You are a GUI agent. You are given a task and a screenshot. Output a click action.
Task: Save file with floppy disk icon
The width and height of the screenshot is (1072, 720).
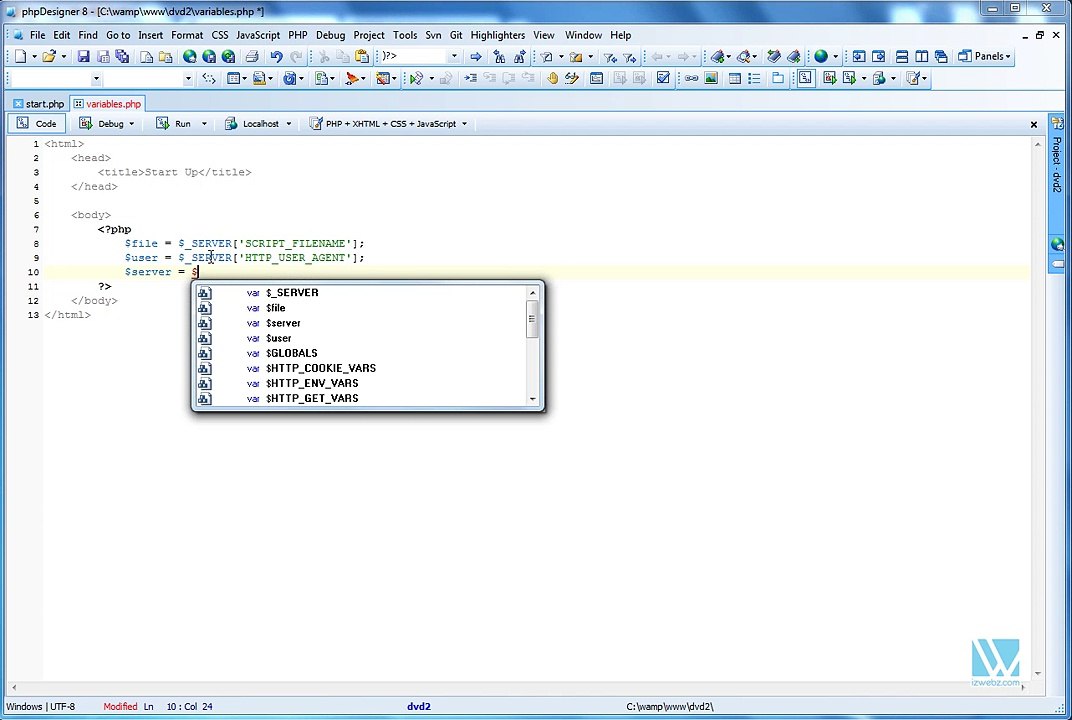[83, 57]
